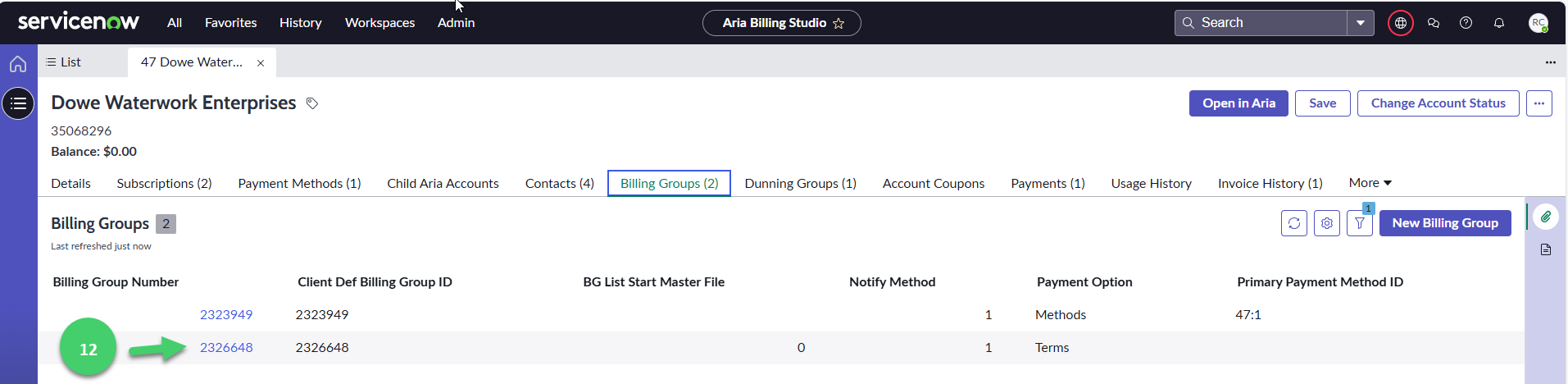Click Change Account Status button
Screen dimensions: 1568x384
[x=1438, y=103]
